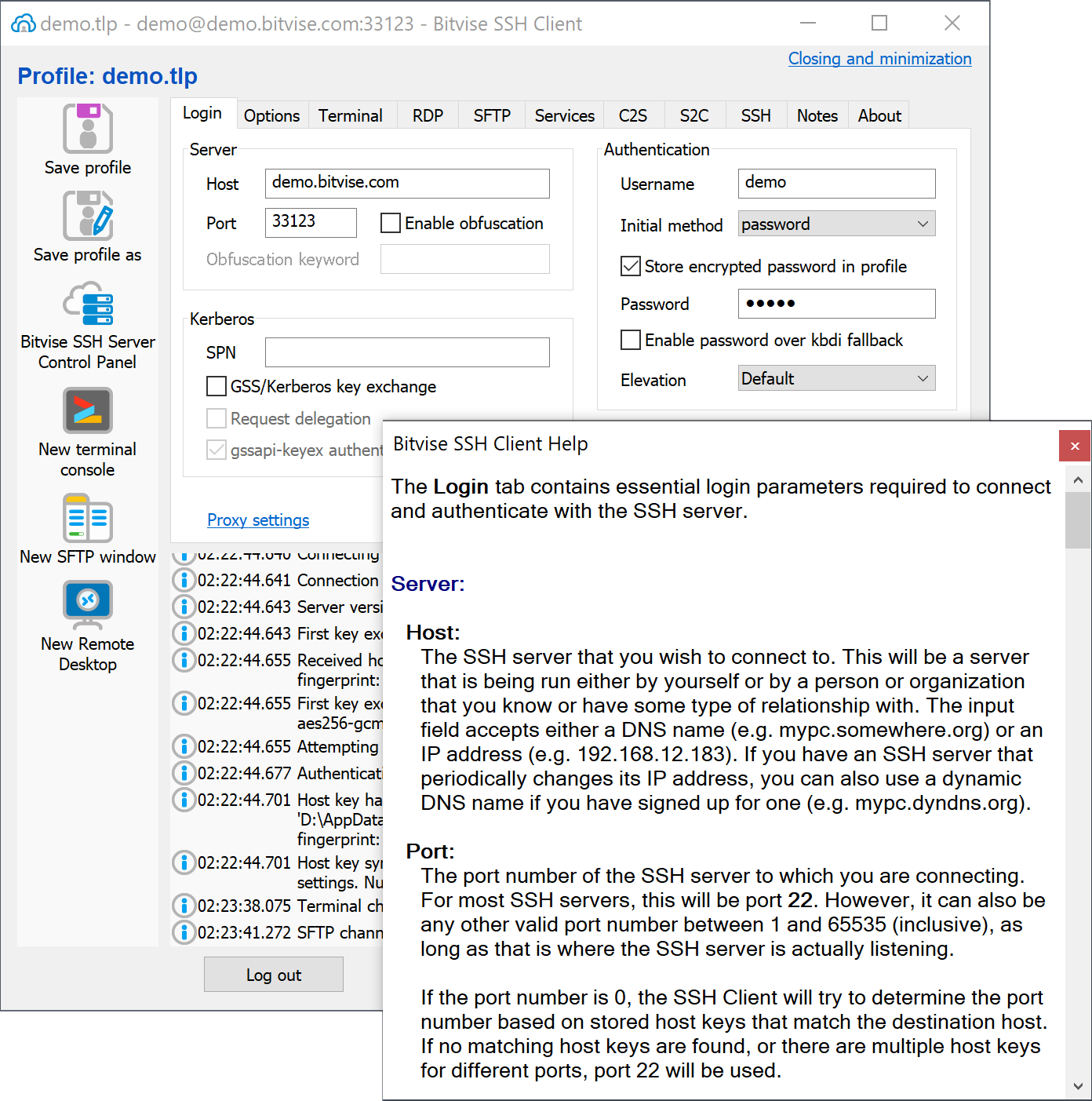
Task: Click the Obfuscation keyword field
Action: click(x=465, y=259)
